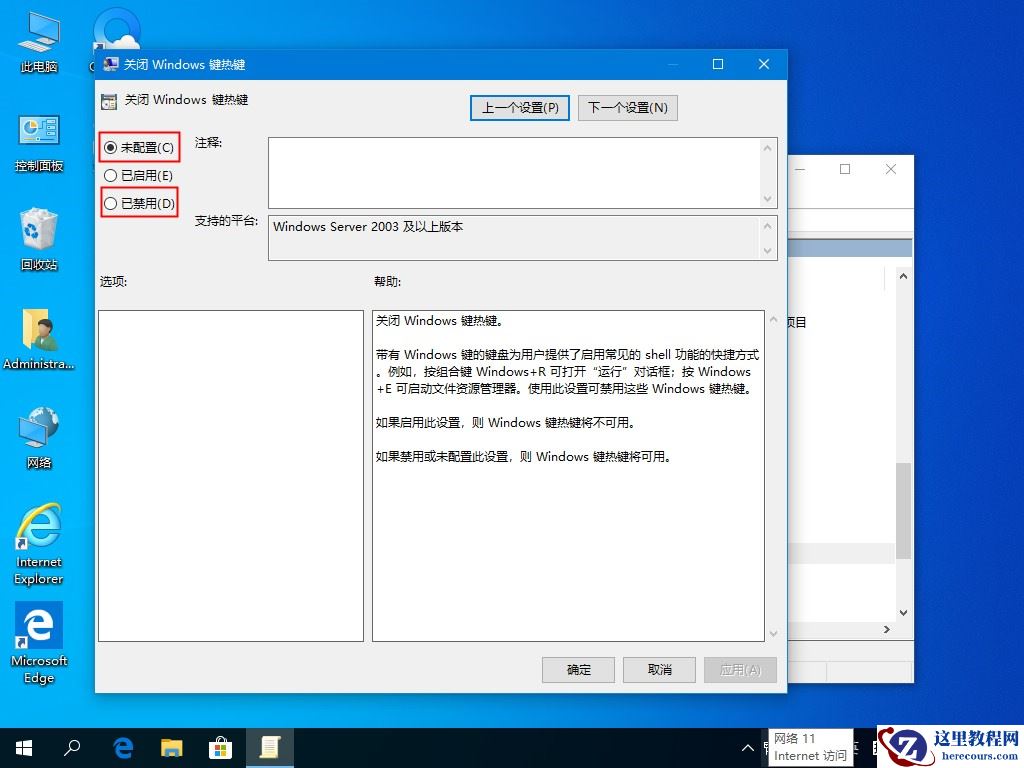Confirm settings with the 确定 button

[578, 670]
